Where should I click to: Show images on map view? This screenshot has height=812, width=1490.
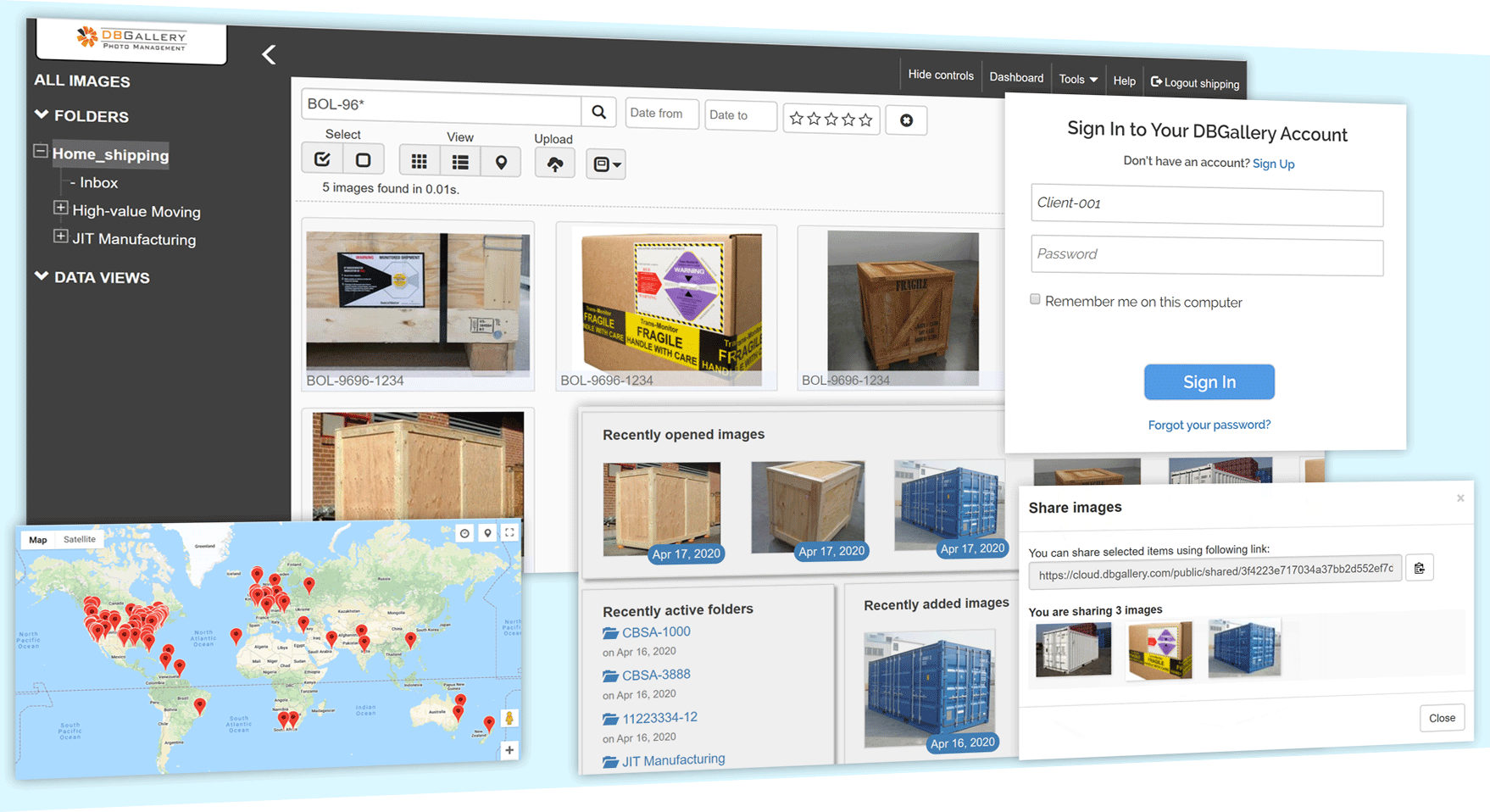501,163
